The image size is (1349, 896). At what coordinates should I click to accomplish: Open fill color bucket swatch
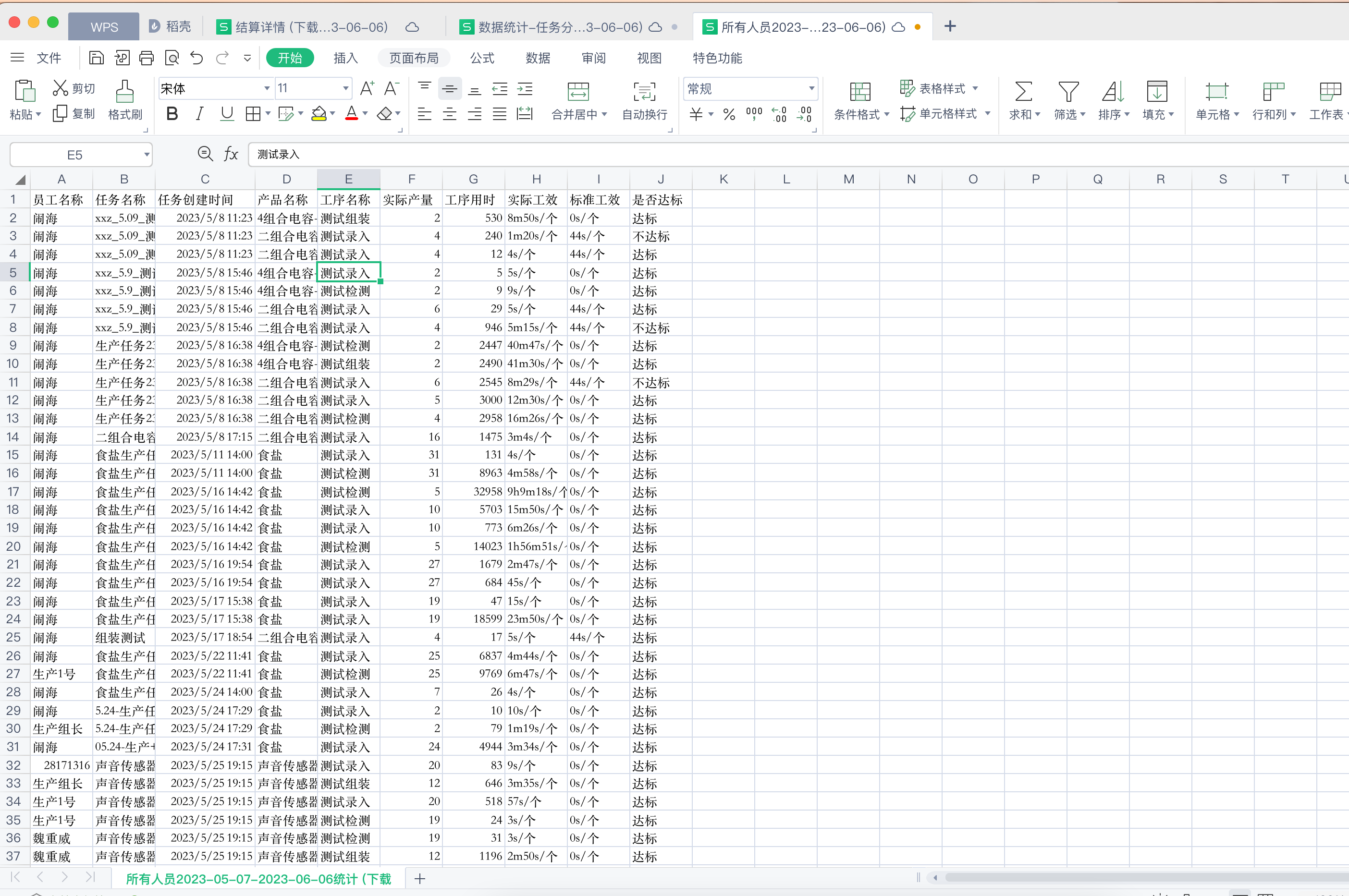[x=319, y=114]
